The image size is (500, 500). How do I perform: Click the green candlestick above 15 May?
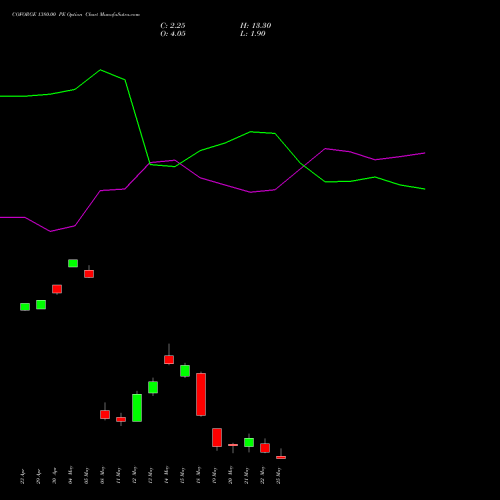185,371
